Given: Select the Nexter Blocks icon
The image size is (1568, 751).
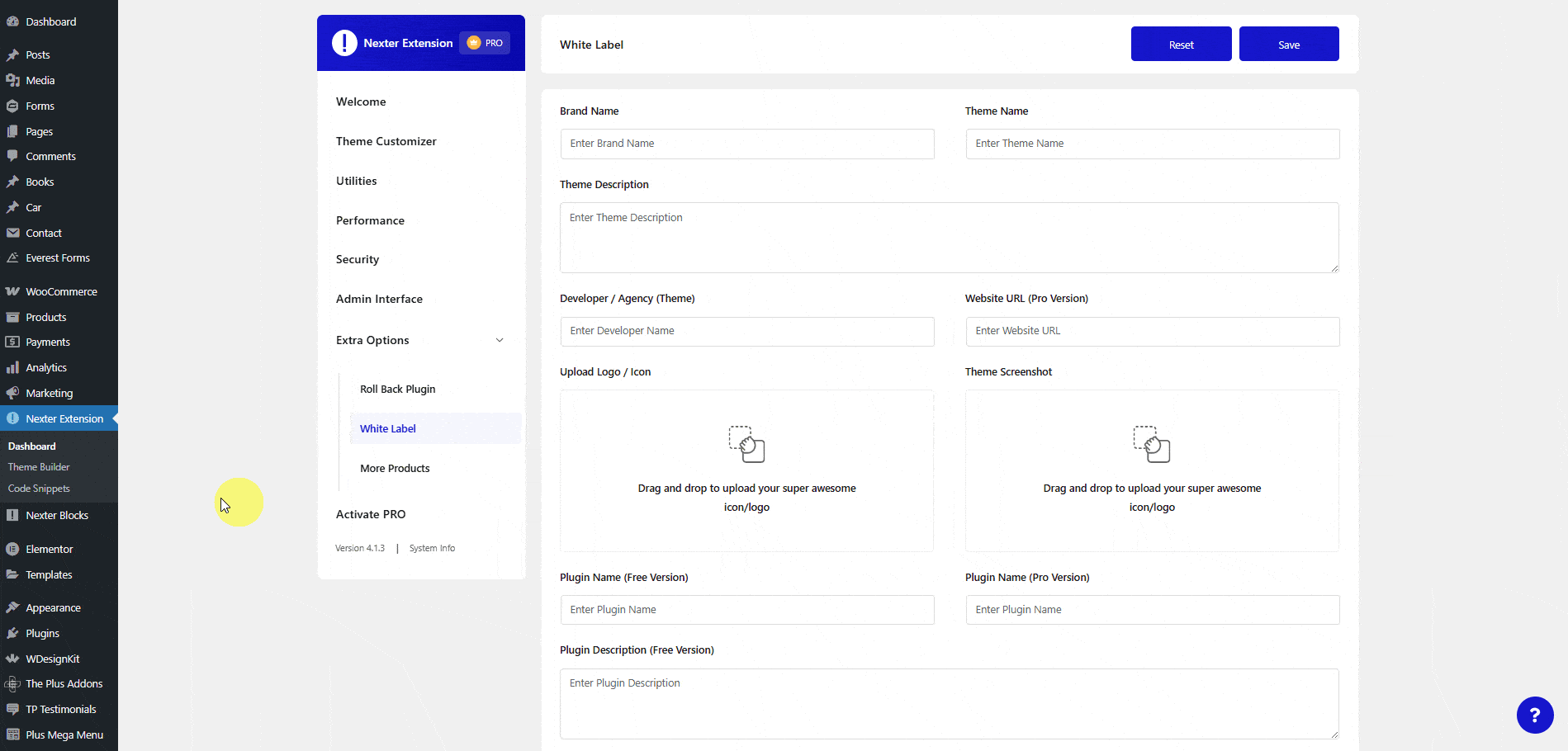Looking at the screenshot, I should (x=13, y=515).
